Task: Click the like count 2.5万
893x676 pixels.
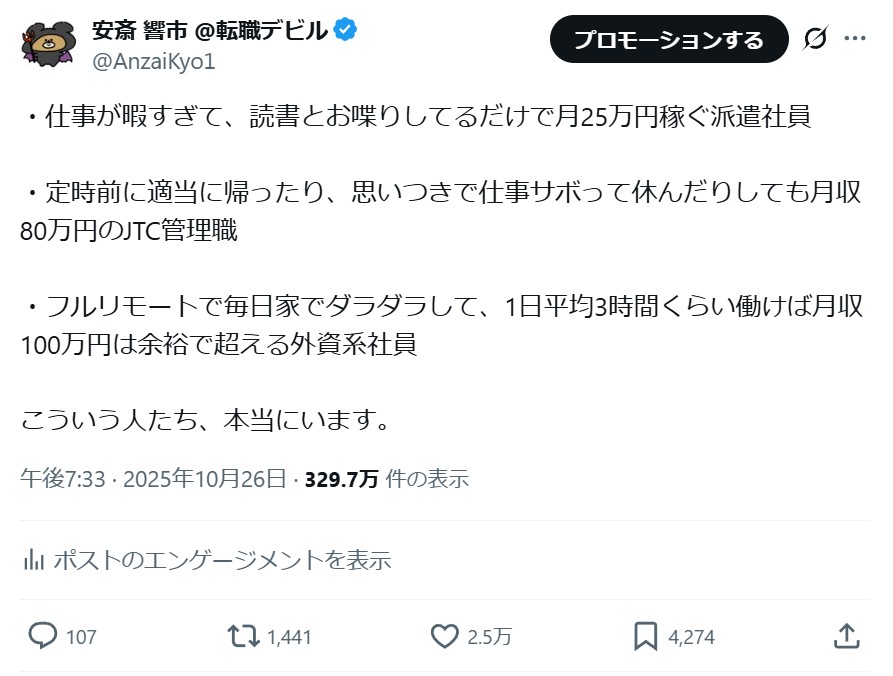Action: click(x=490, y=637)
